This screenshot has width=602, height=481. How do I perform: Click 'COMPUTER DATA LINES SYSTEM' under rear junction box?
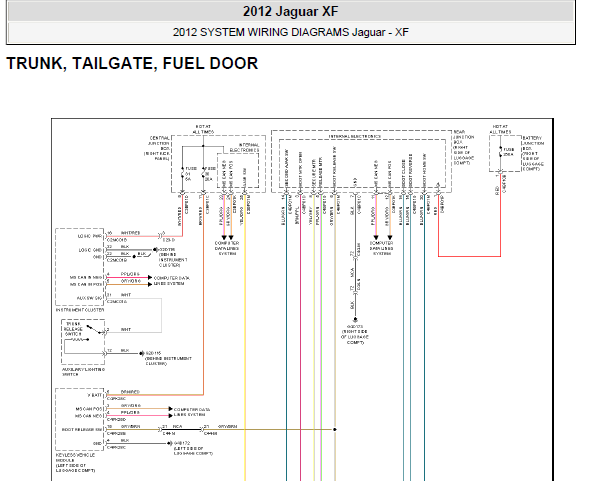coord(382,248)
